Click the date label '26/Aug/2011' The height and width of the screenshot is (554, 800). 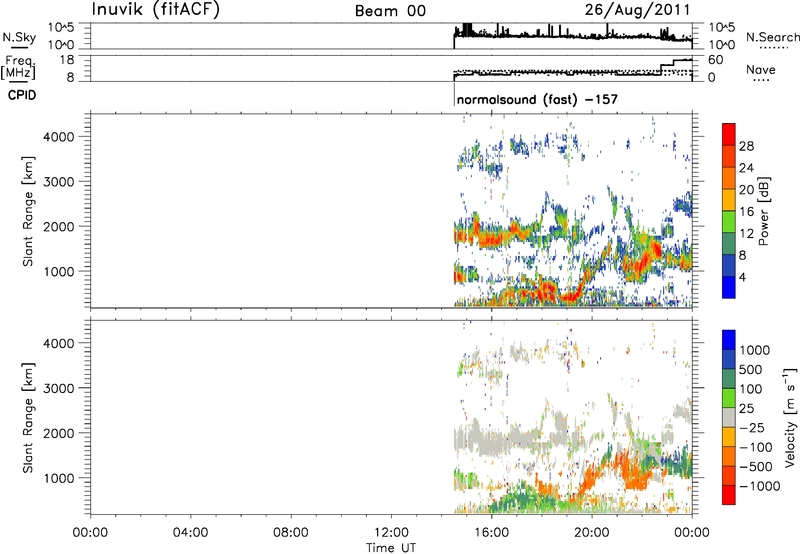(637, 10)
